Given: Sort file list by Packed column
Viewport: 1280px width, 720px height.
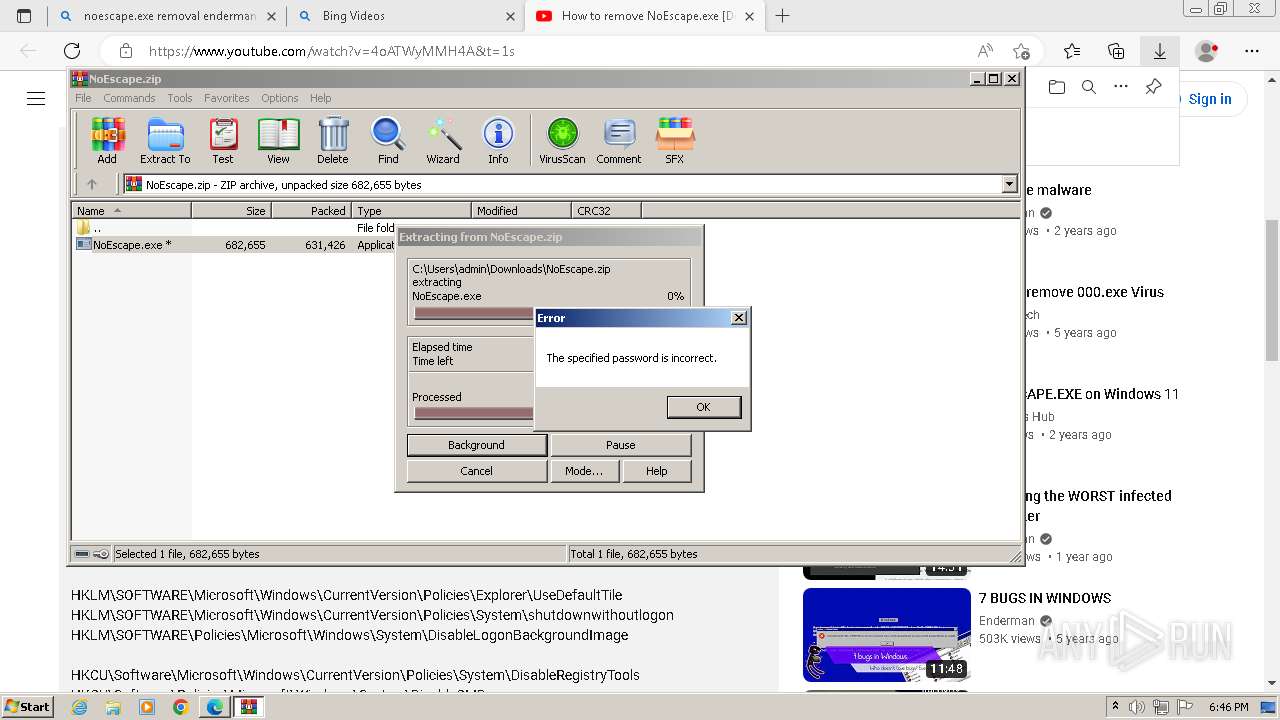Looking at the screenshot, I should coord(311,210).
